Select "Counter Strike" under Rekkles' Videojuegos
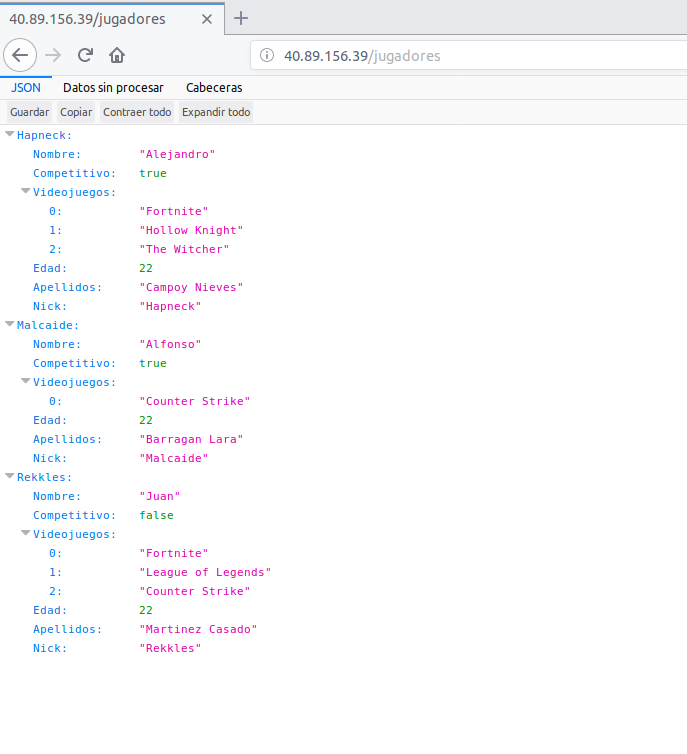This screenshot has width=687, height=754. (195, 591)
